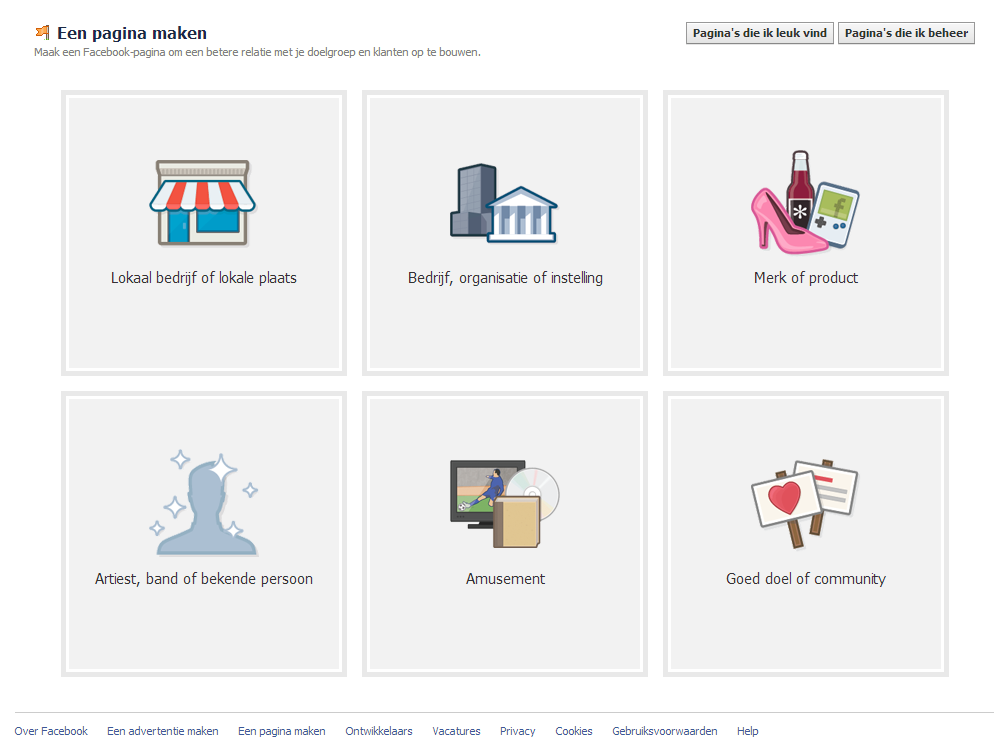Open "Pagina's die ik leuk vind" button

click(x=759, y=33)
